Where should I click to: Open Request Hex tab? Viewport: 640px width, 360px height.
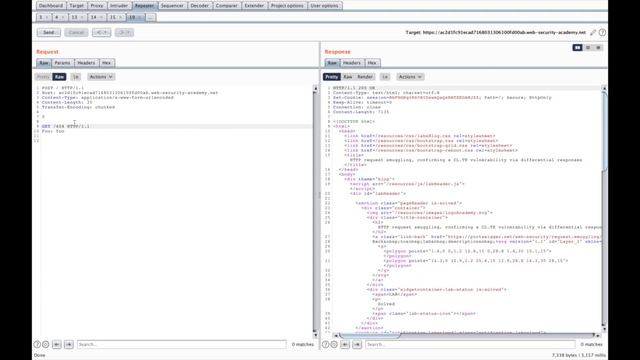tap(107, 63)
